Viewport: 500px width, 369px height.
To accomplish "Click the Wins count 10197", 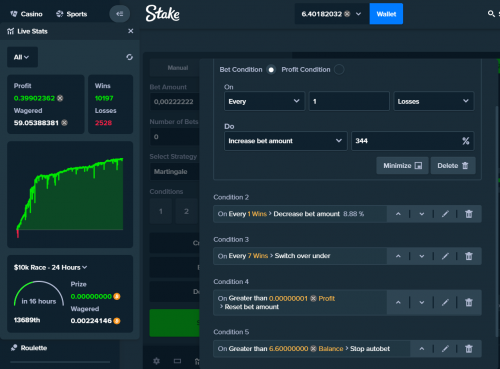I will [104, 98].
